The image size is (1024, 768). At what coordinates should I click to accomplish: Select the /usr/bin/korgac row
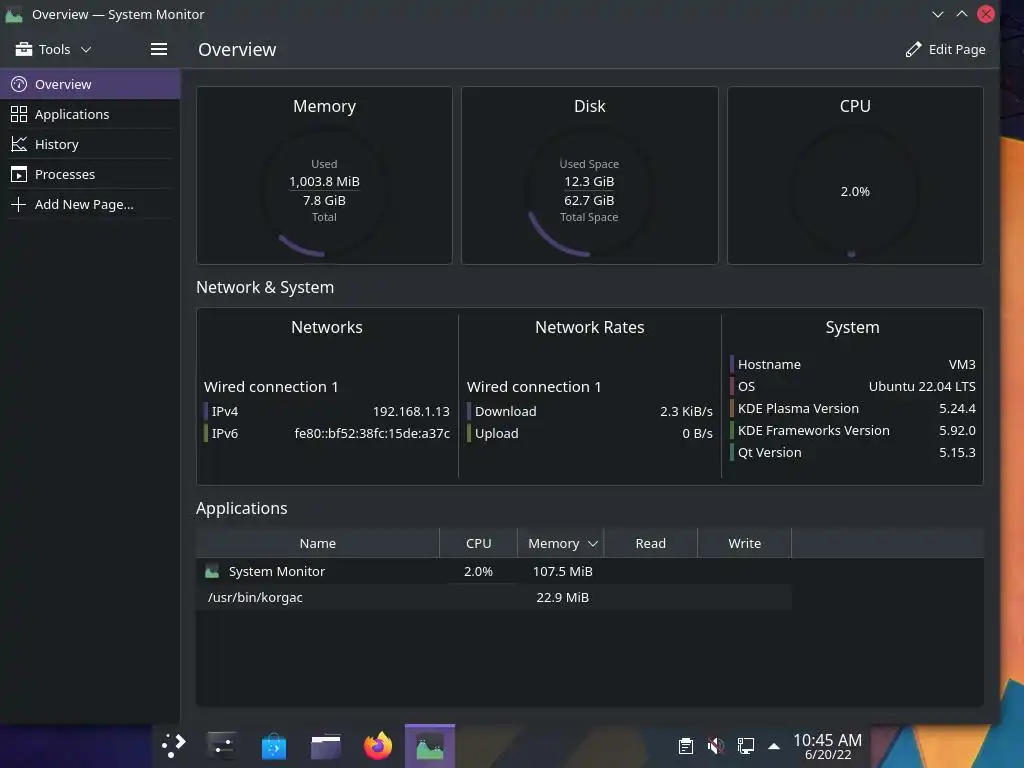(494, 598)
